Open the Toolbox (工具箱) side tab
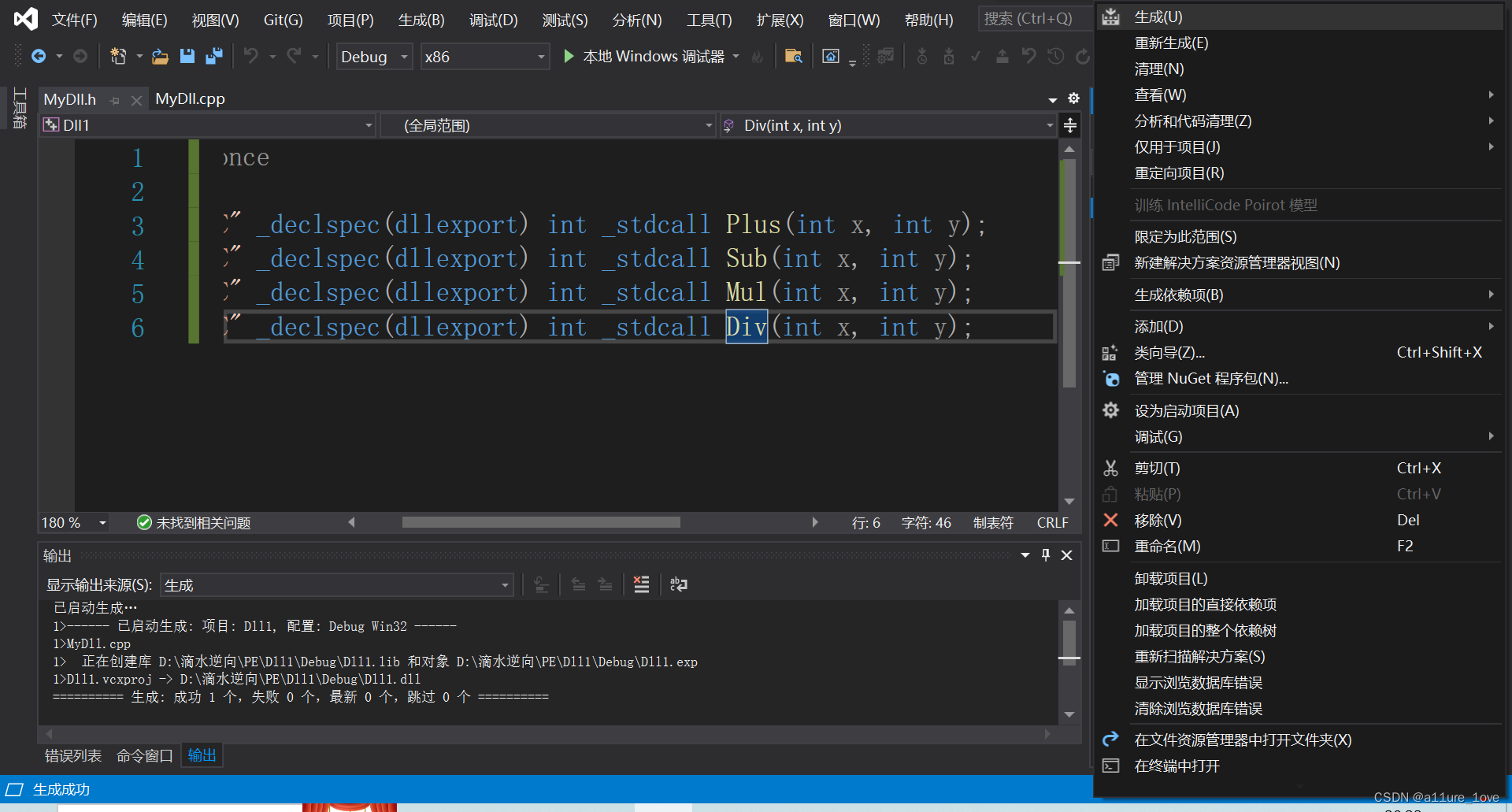 click(19, 108)
